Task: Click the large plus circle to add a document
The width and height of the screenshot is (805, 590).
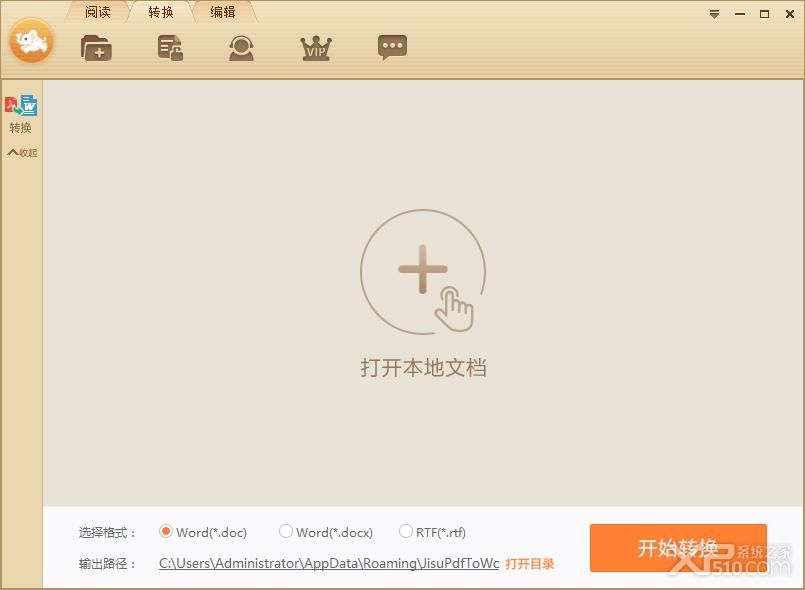Action: tap(423, 272)
